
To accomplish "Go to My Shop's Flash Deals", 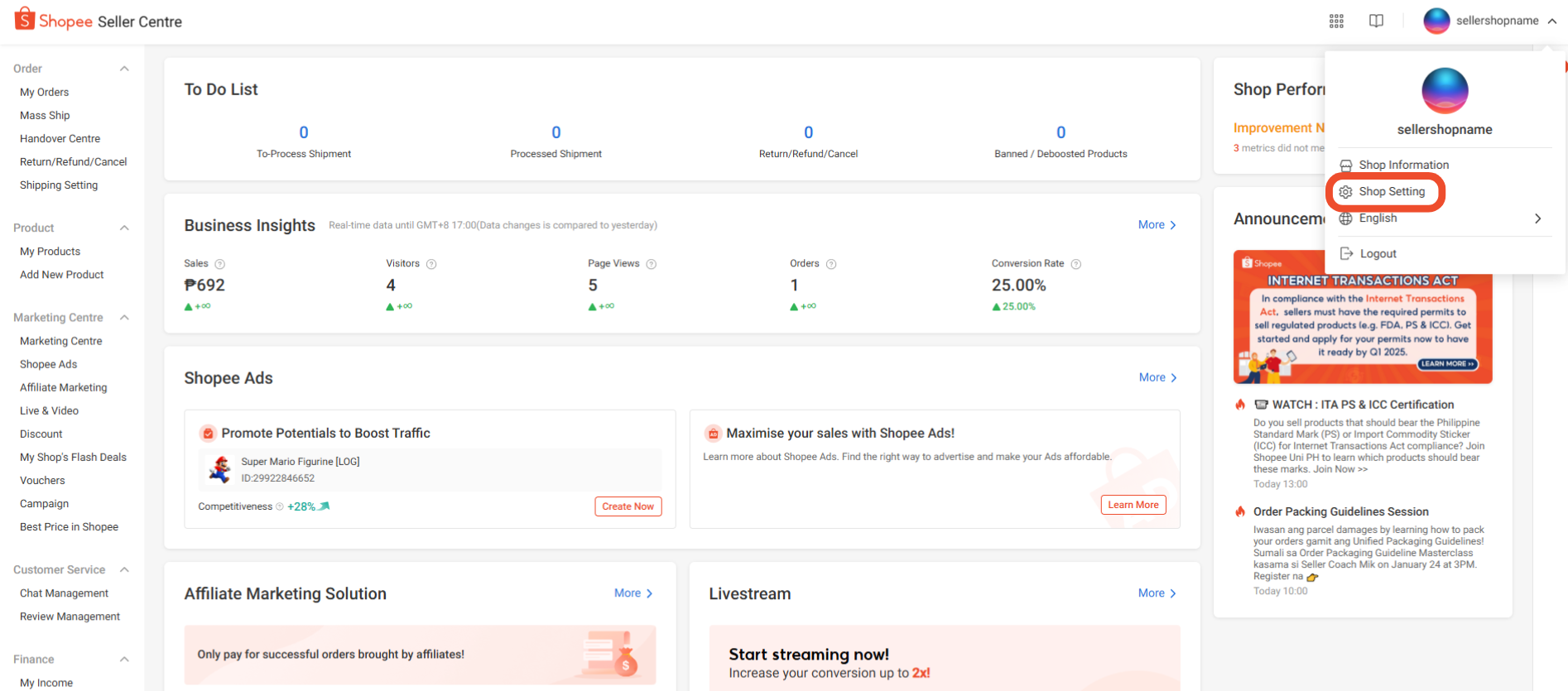I will (73, 458).
